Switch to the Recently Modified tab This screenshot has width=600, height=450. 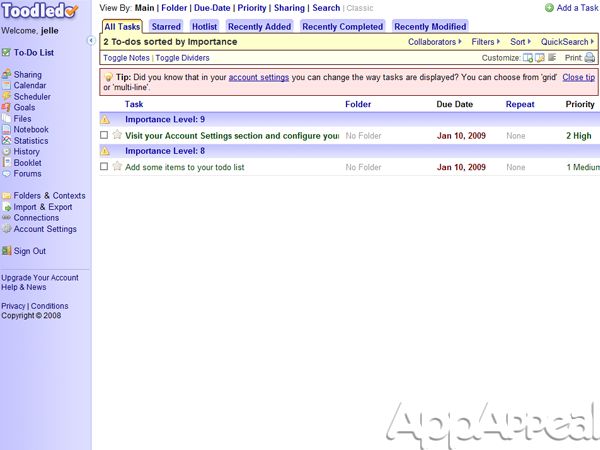(430, 27)
